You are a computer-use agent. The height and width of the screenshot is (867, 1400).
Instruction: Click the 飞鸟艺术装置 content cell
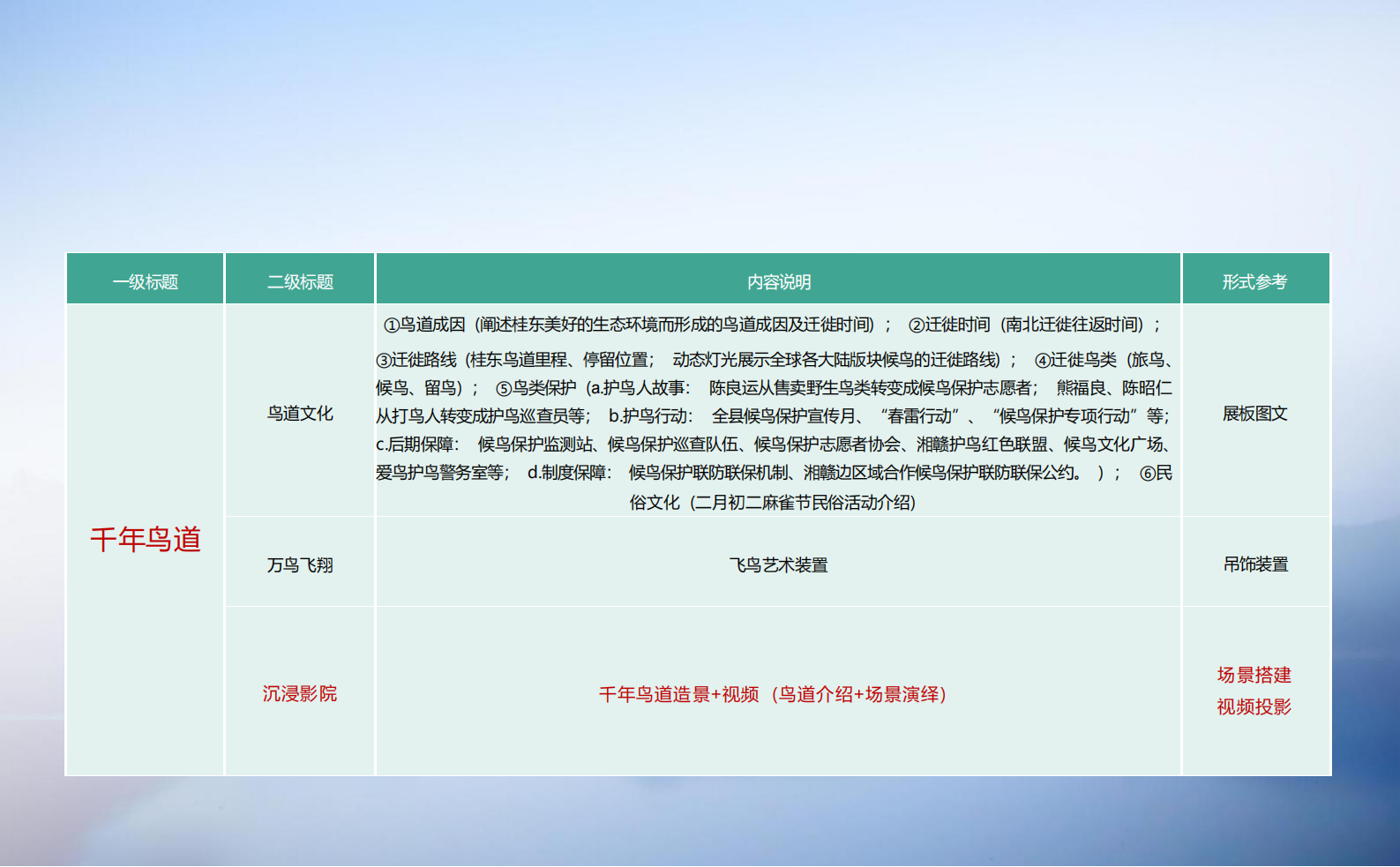(x=778, y=564)
